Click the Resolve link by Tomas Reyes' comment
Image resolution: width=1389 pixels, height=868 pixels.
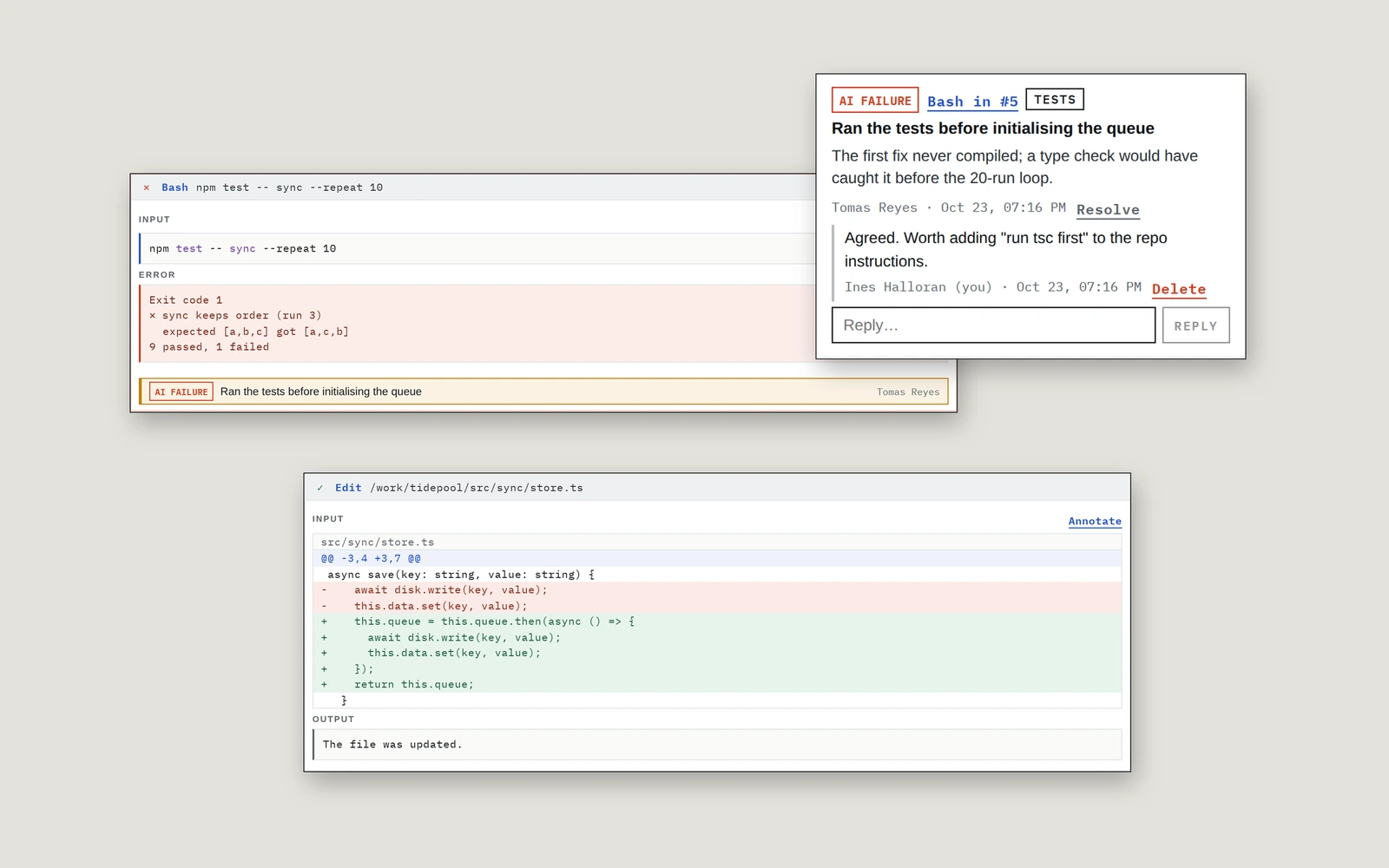point(1108,209)
